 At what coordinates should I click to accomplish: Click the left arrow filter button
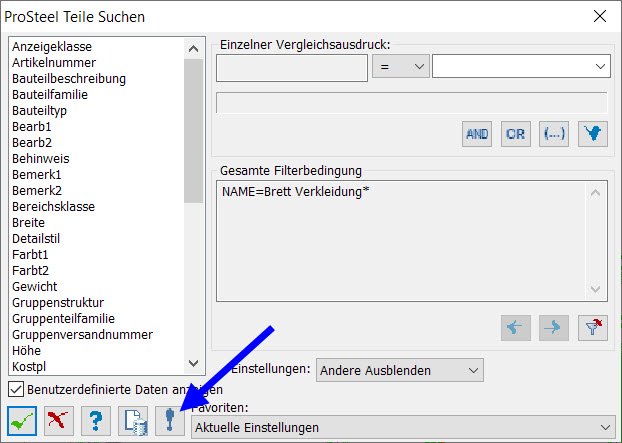point(515,328)
